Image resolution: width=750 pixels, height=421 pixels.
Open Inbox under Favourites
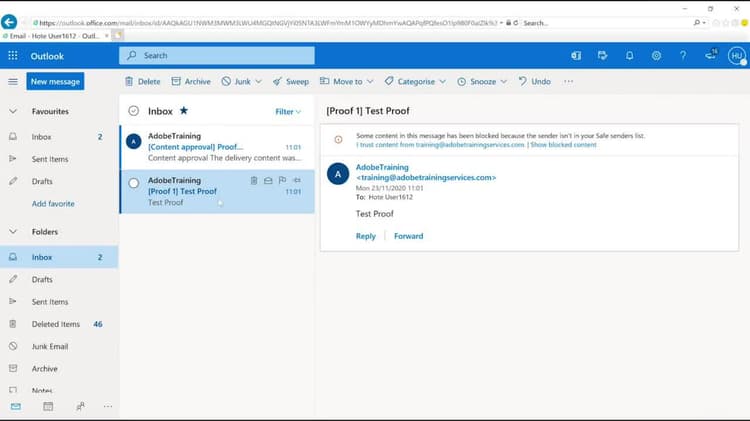point(59,137)
